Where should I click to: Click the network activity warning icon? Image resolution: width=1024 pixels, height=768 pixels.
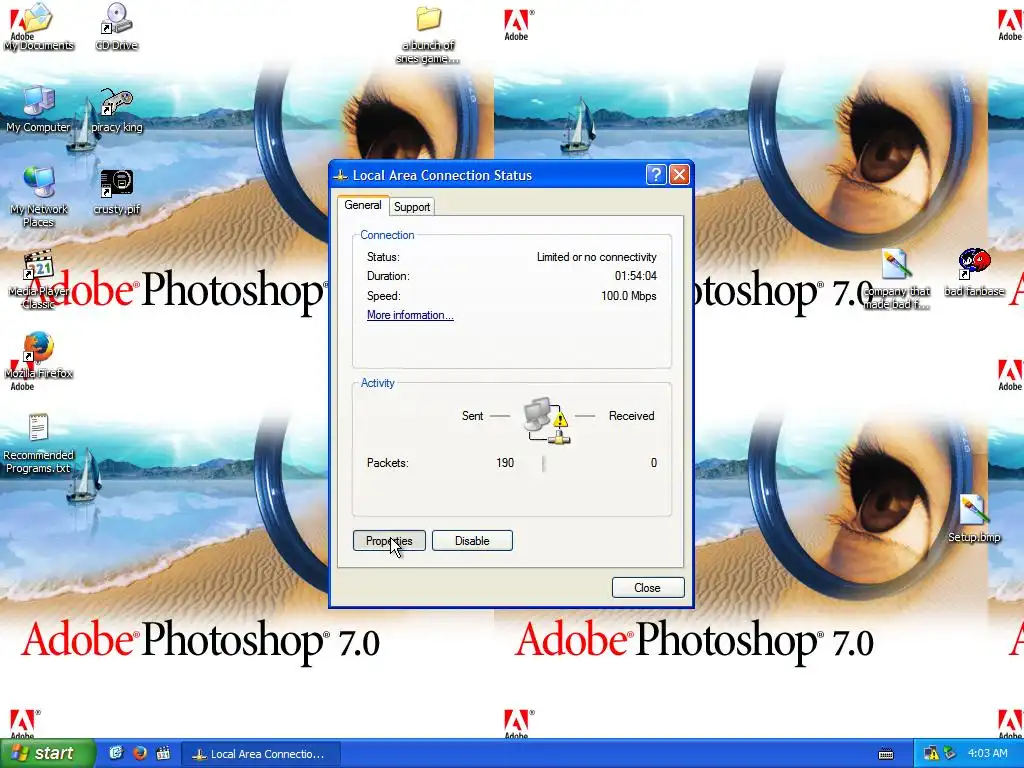tap(547, 421)
